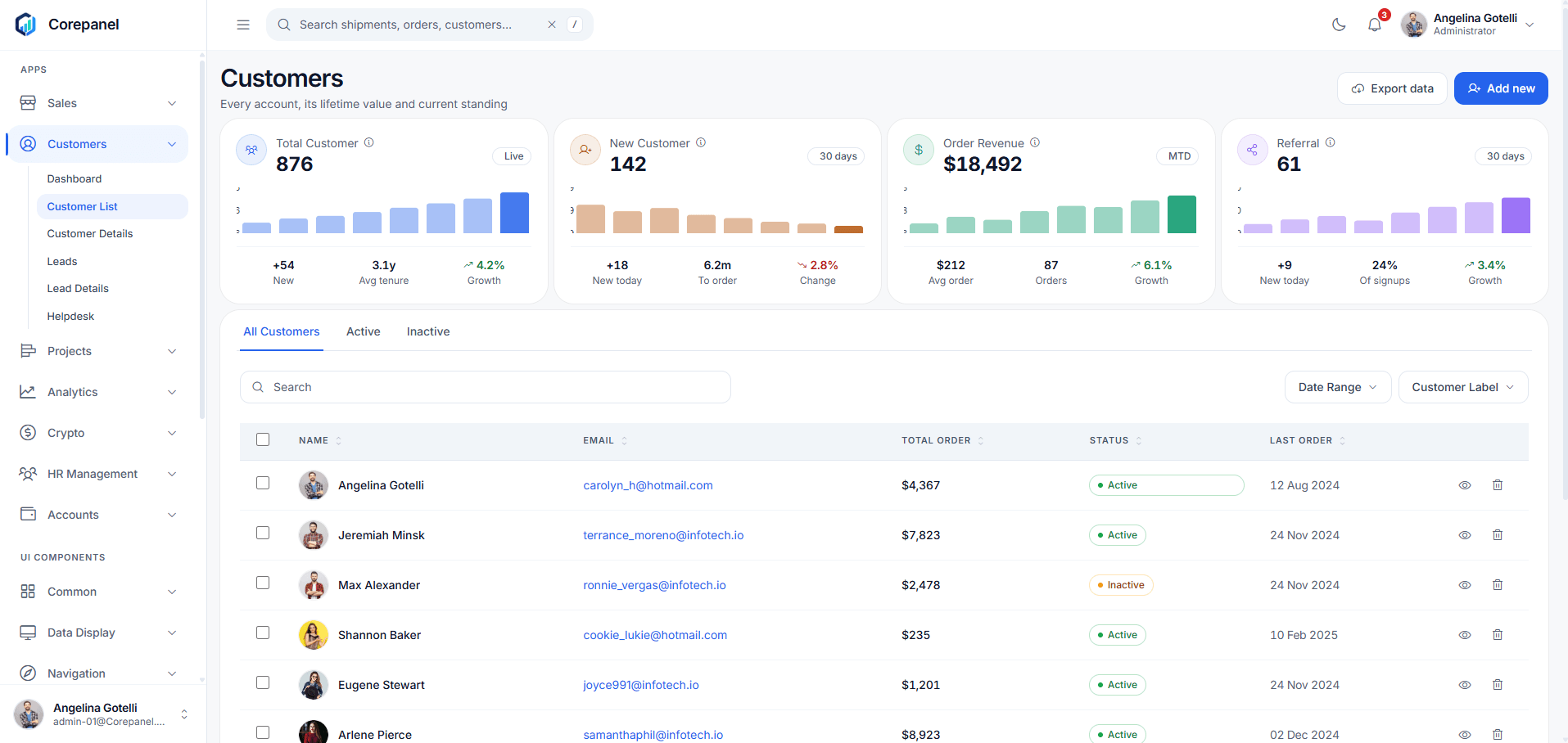1568x743 pixels.
Task: Click the tallest blue bar in Total Customer chart
Action: pyautogui.click(x=514, y=213)
